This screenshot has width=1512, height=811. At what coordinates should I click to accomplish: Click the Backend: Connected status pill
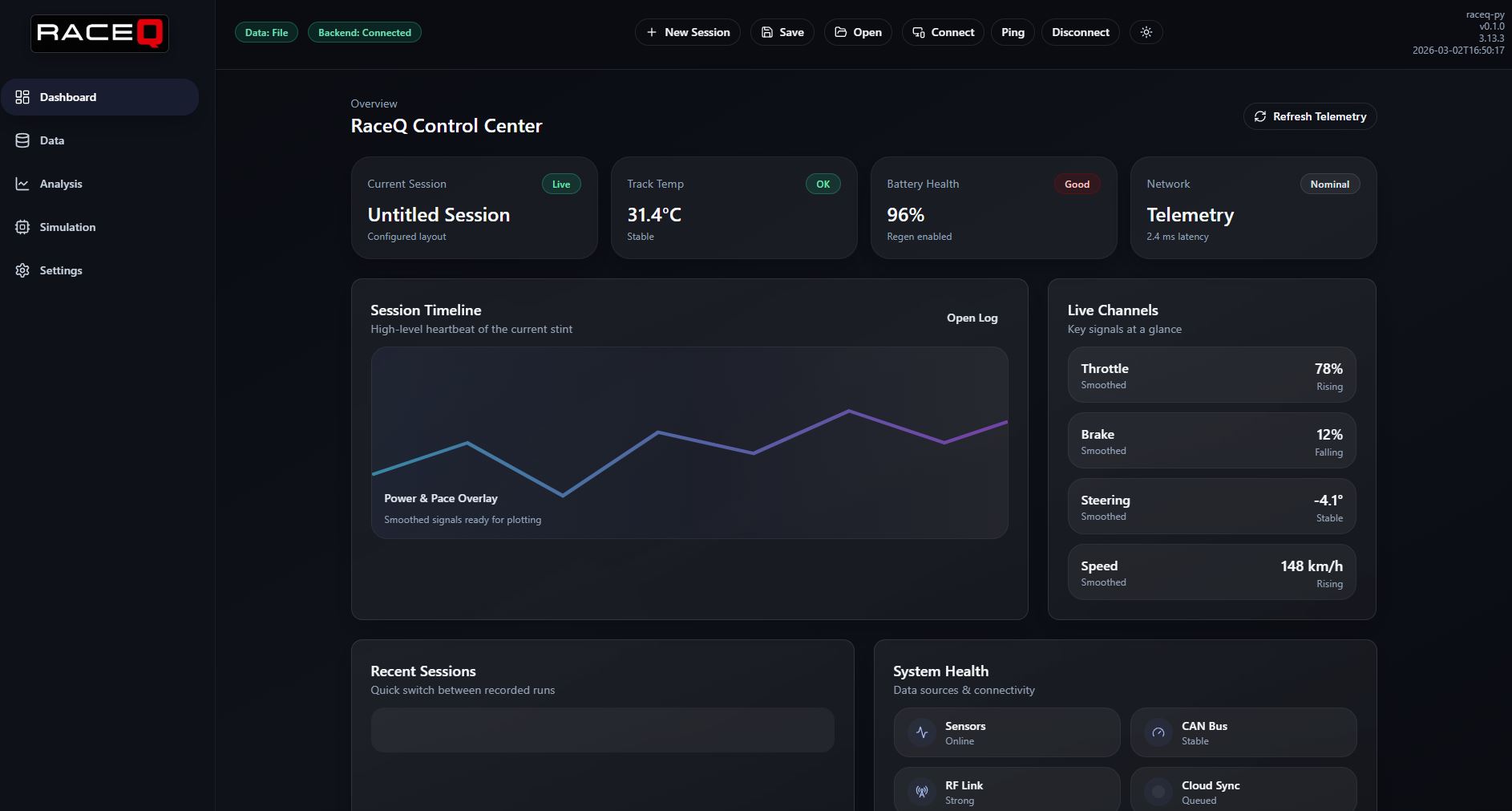[364, 32]
